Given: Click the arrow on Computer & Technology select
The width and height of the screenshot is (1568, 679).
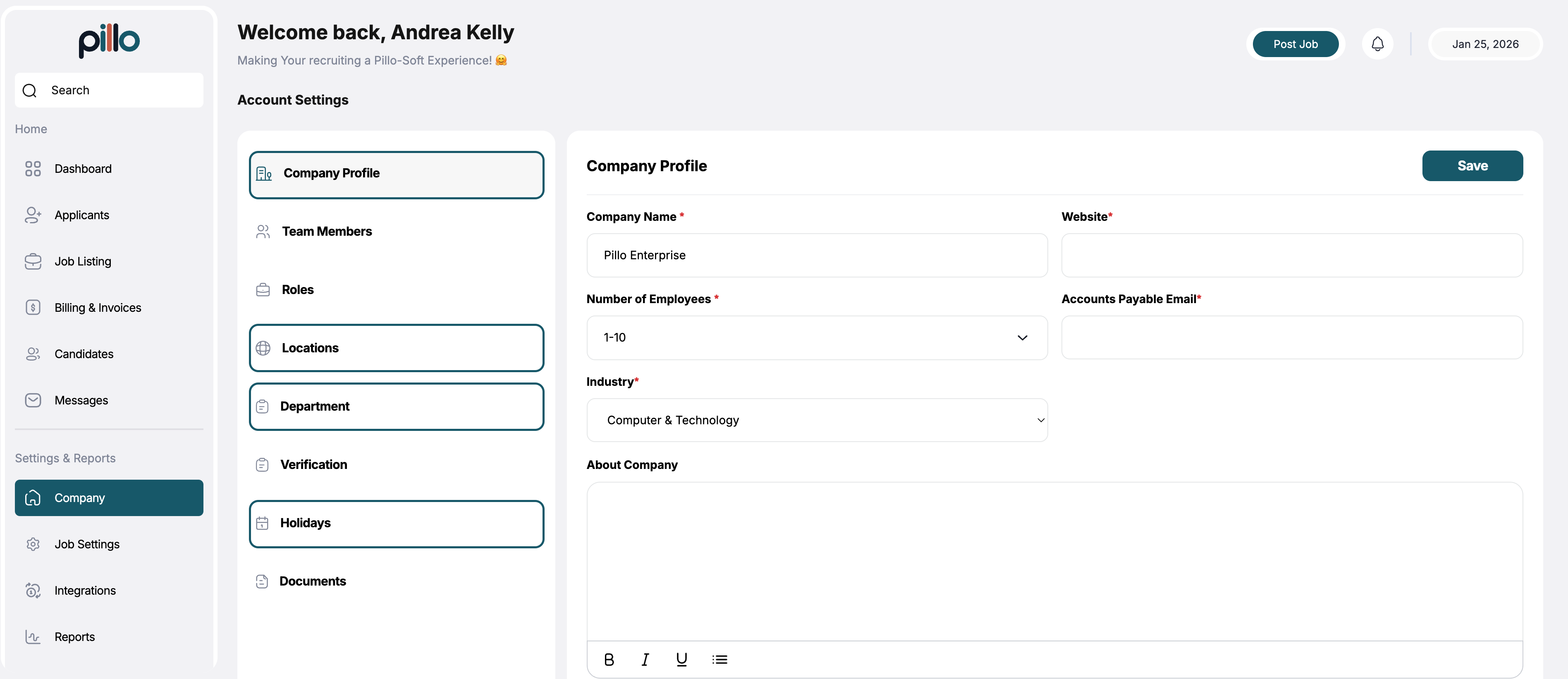Looking at the screenshot, I should 1040,420.
